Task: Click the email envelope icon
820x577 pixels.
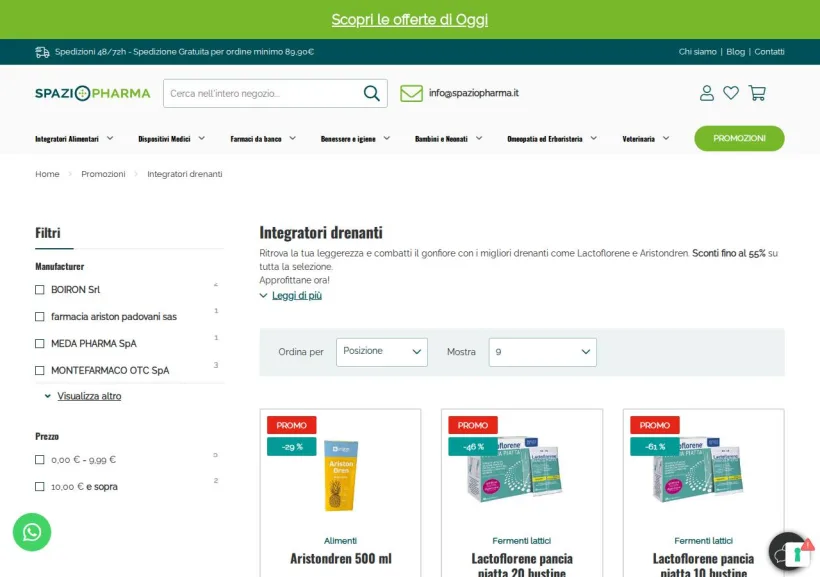Action: [x=411, y=93]
